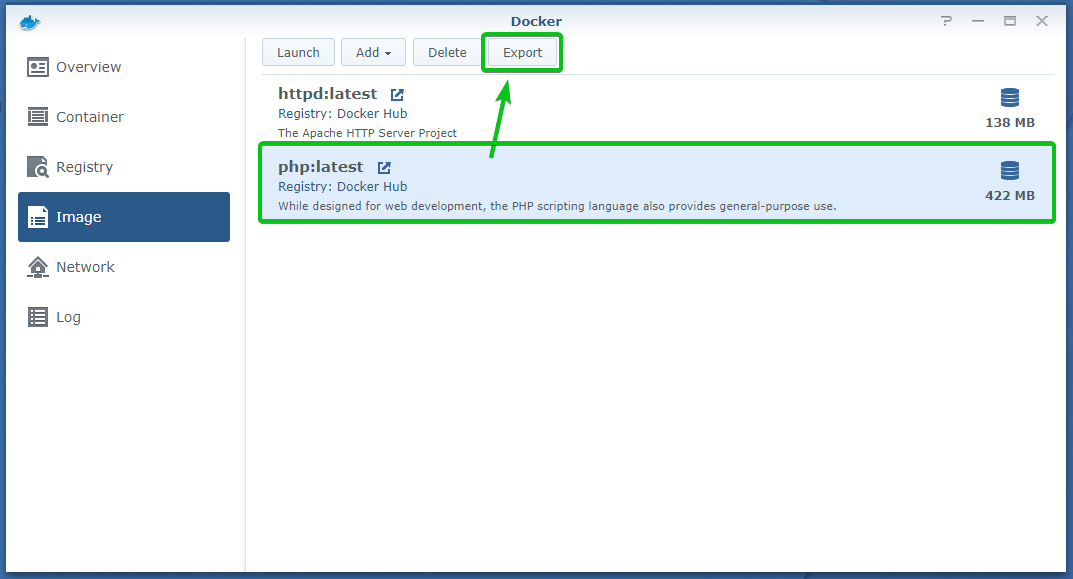Launch the selected image
Viewport: 1073px width, 579px height.
coord(298,53)
